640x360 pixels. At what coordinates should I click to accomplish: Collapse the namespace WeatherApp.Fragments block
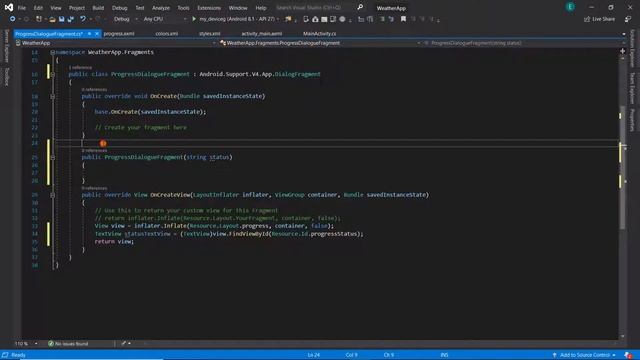click(x=53, y=52)
